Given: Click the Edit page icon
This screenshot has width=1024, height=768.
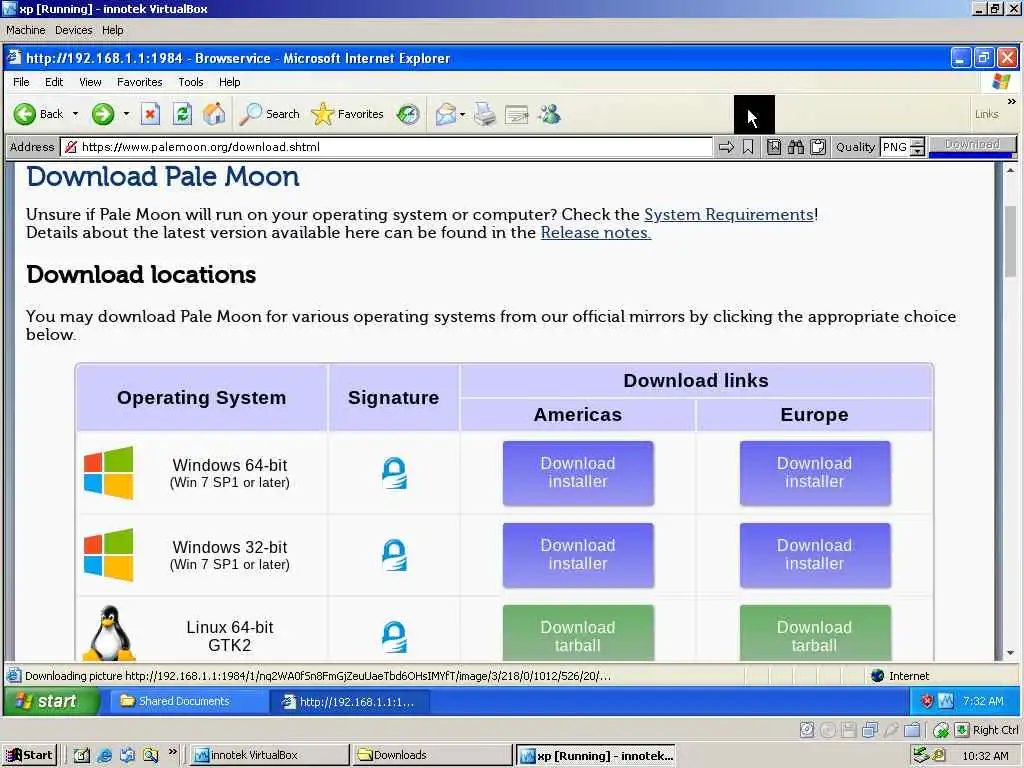Looking at the screenshot, I should pos(517,114).
